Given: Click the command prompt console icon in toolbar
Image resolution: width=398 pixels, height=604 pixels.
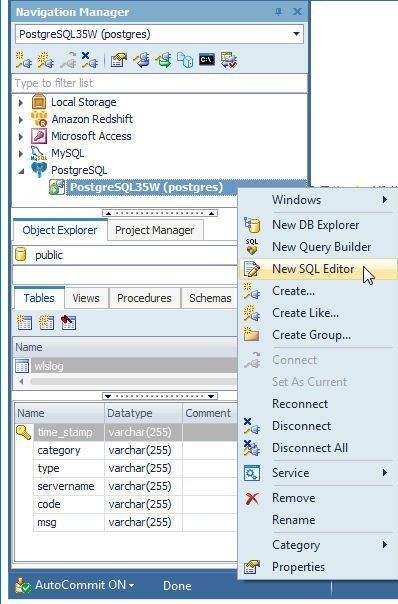Looking at the screenshot, I should 207,60.
